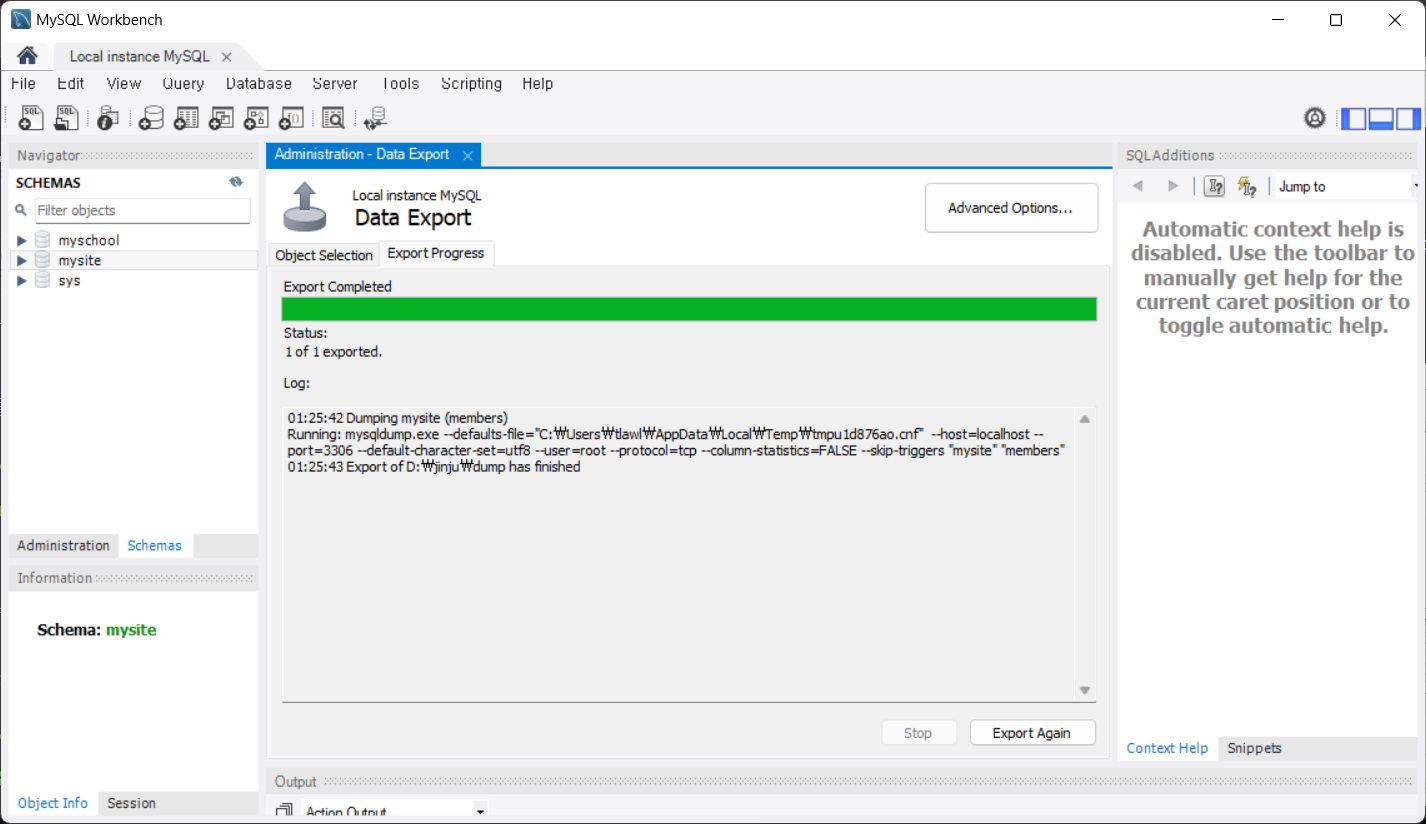The height and width of the screenshot is (824, 1426).
Task: Select the Local instance MySQL connection tab
Action: [140, 57]
